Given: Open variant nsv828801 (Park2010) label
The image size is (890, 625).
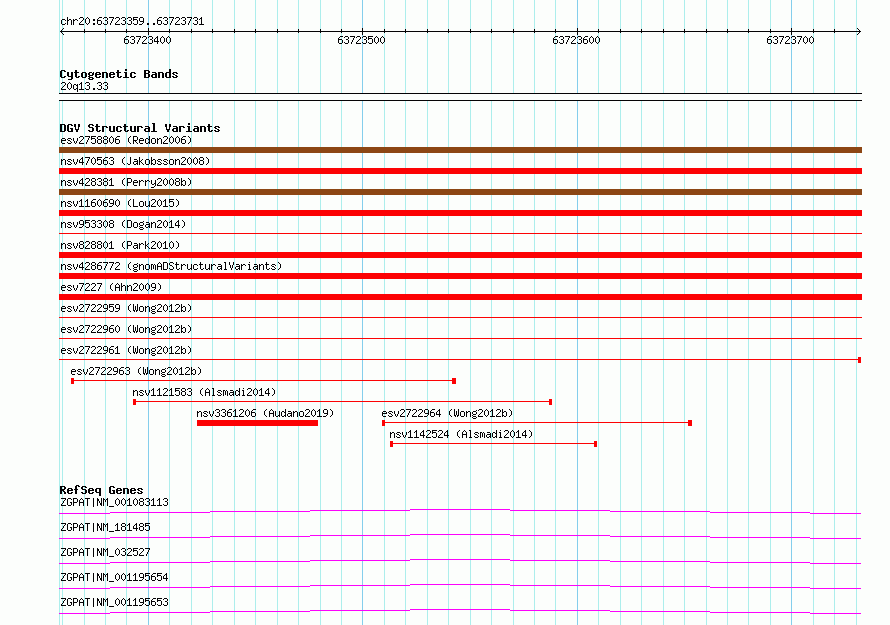Looking at the screenshot, I should (x=120, y=245).
